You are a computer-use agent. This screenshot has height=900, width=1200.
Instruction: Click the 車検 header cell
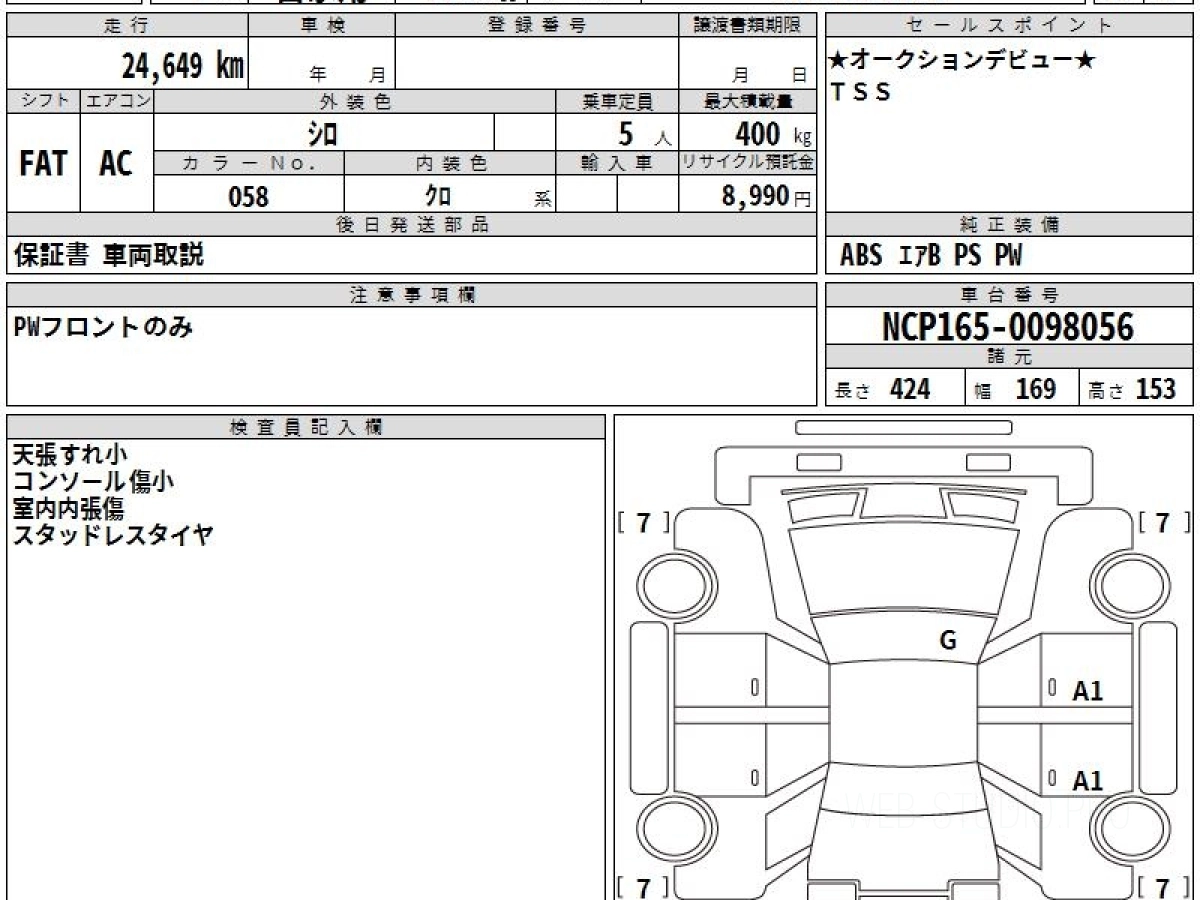pyautogui.click(x=321, y=26)
